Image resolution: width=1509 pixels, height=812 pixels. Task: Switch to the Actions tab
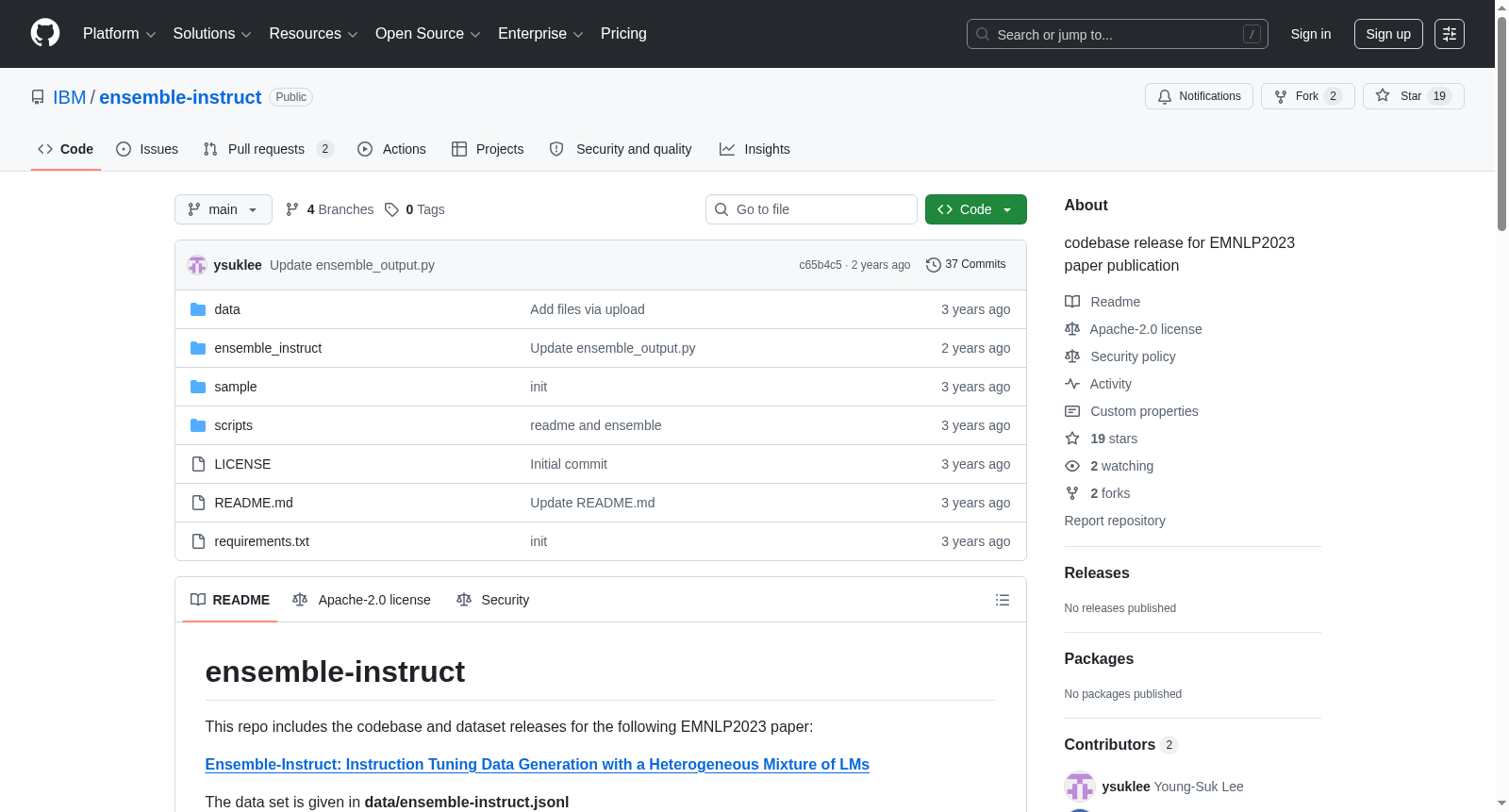pyautogui.click(x=392, y=149)
